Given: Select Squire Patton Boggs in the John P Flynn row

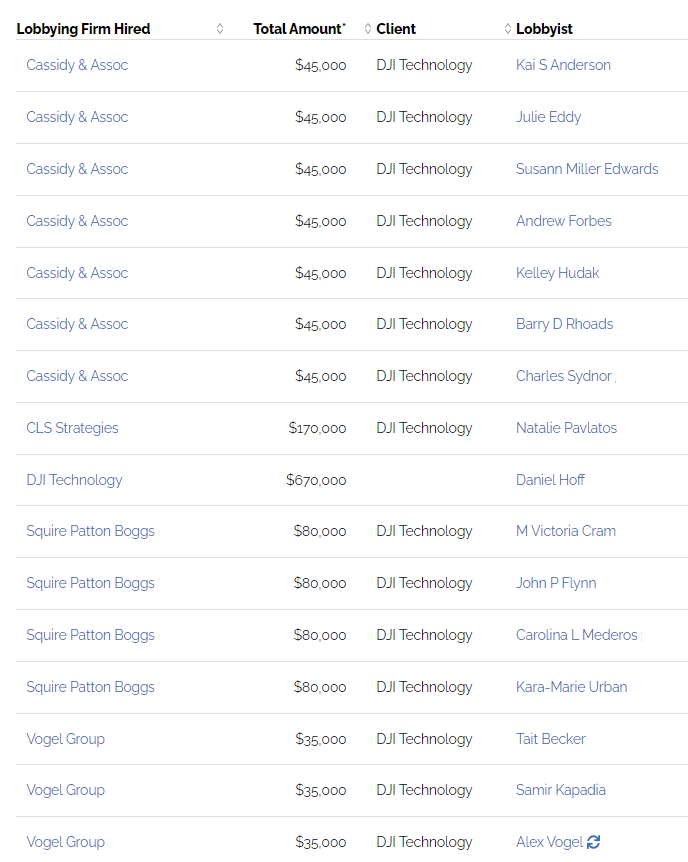Looking at the screenshot, I should tap(90, 583).
